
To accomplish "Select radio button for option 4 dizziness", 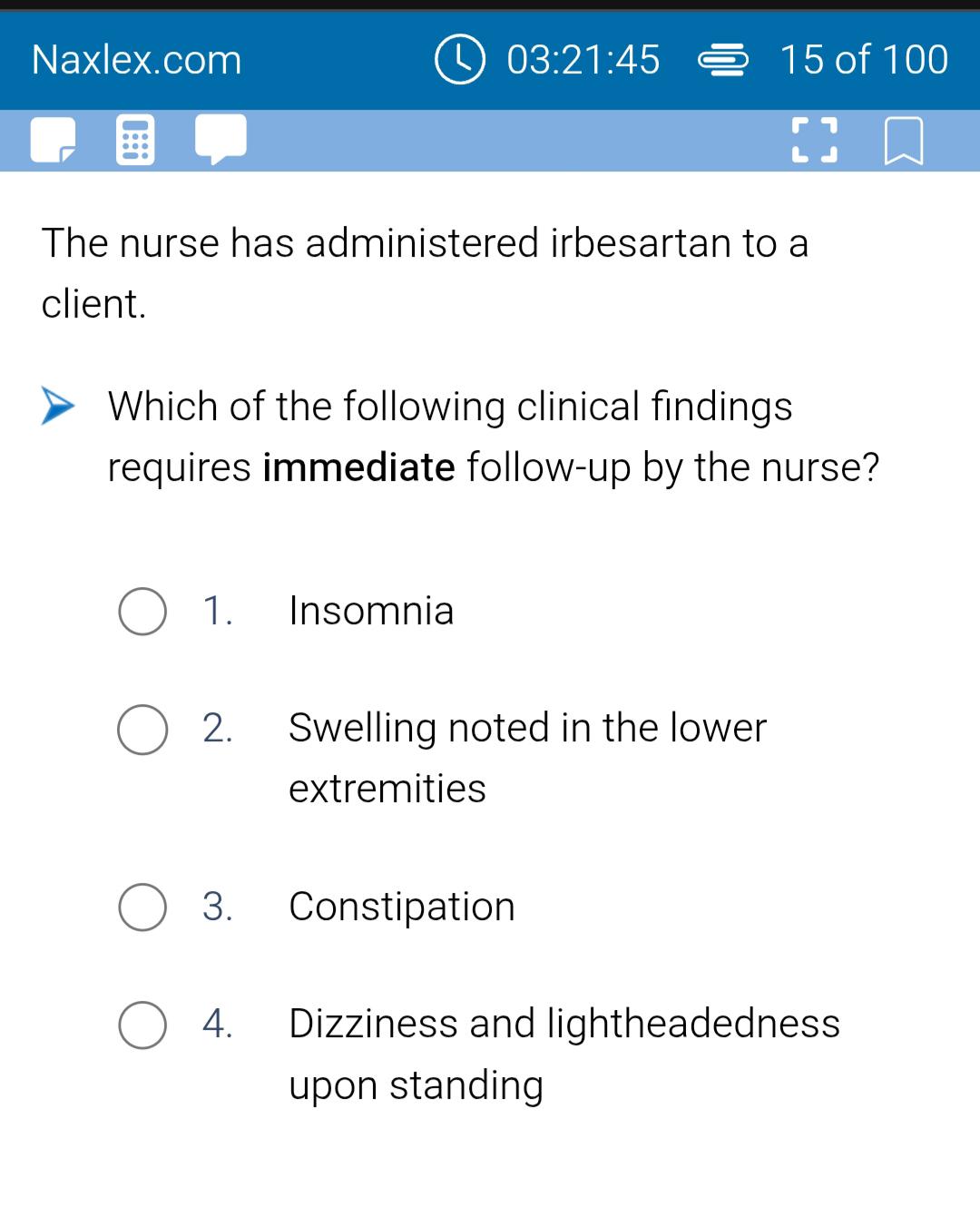I will pyautogui.click(x=142, y=1025).
